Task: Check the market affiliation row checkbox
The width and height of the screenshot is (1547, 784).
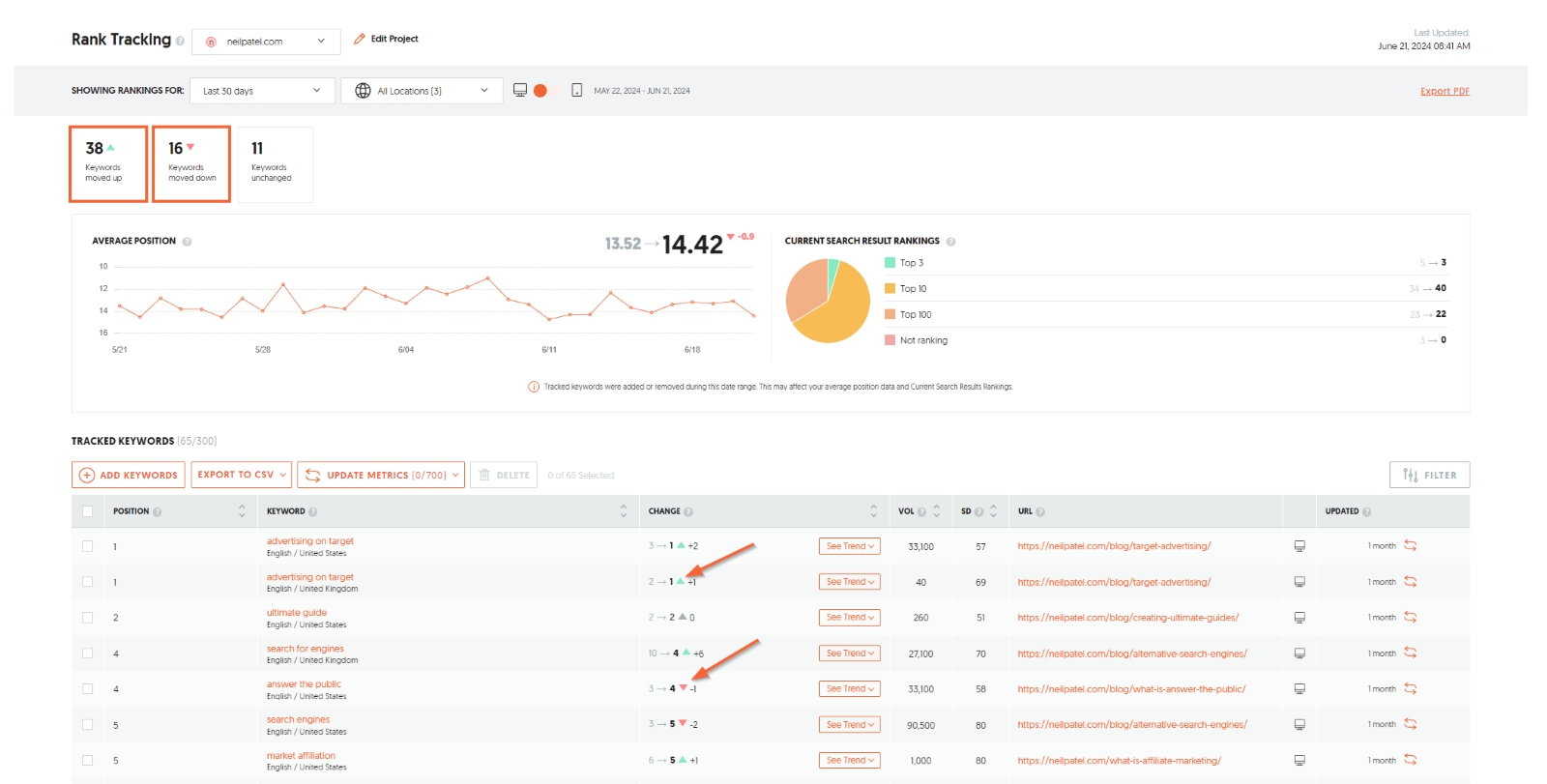Action: click(x=88, y=761)
